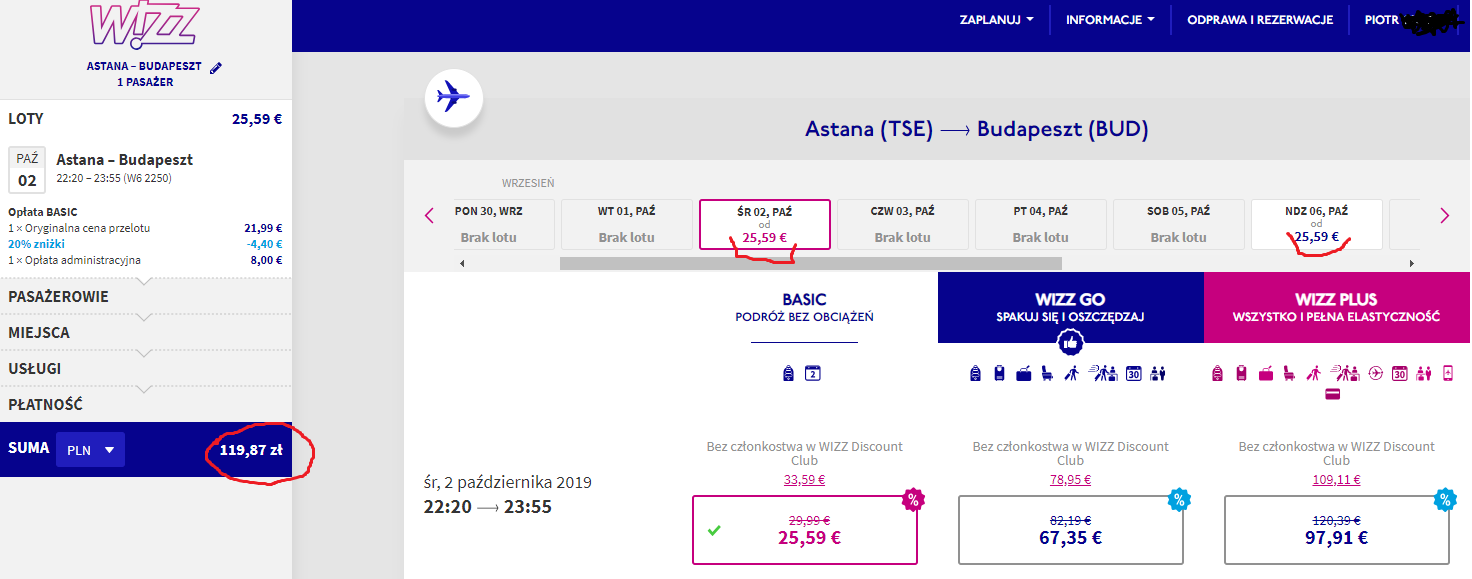The width and height of the screenshot is (1472, 579).
Task: Expand the USŁUGI section
Action: (x=146, y=369)
